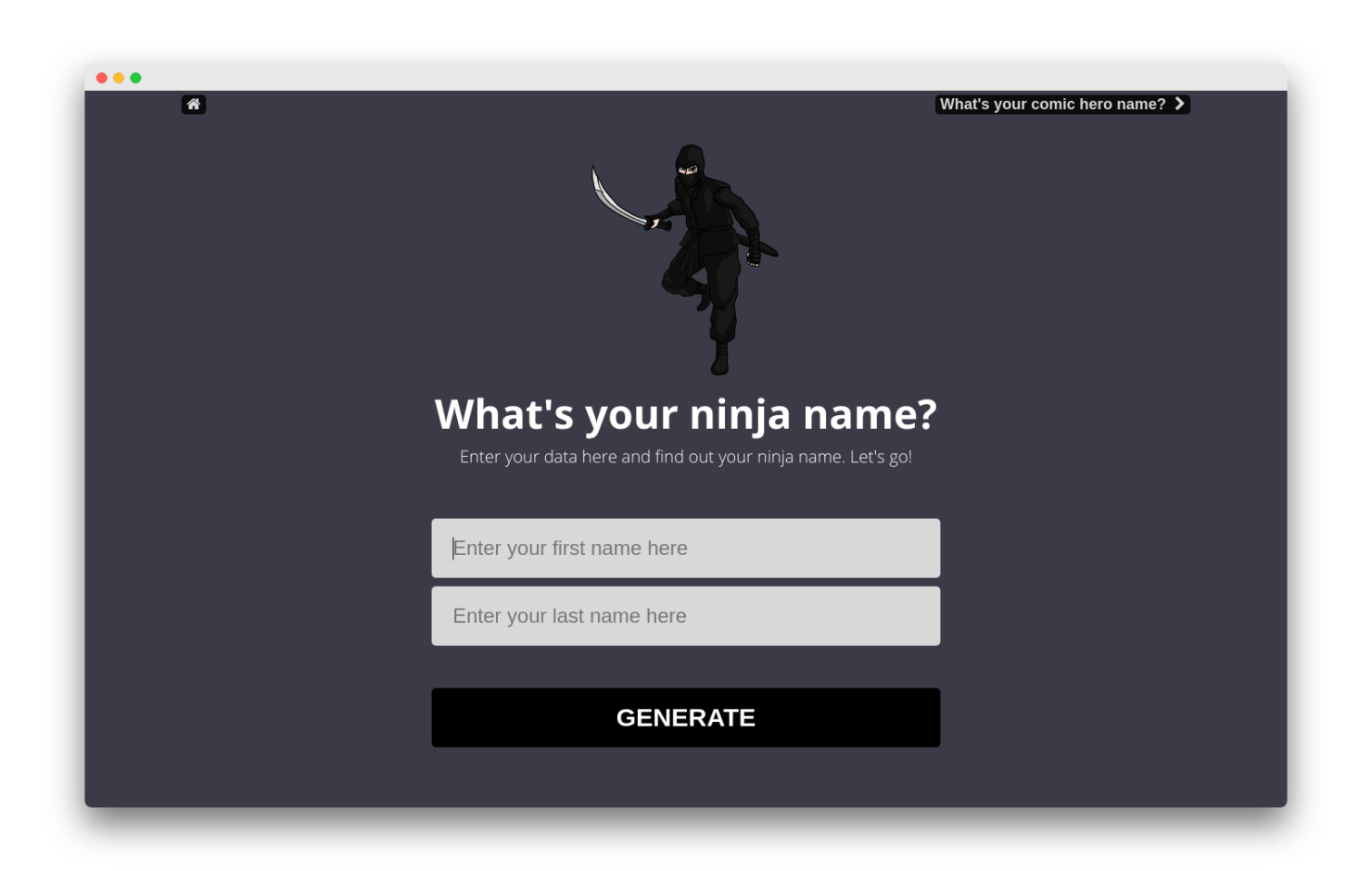Click the ninja's masked face
The width and height of the screenshot is (1372, 871).
(x=688, y=170)
